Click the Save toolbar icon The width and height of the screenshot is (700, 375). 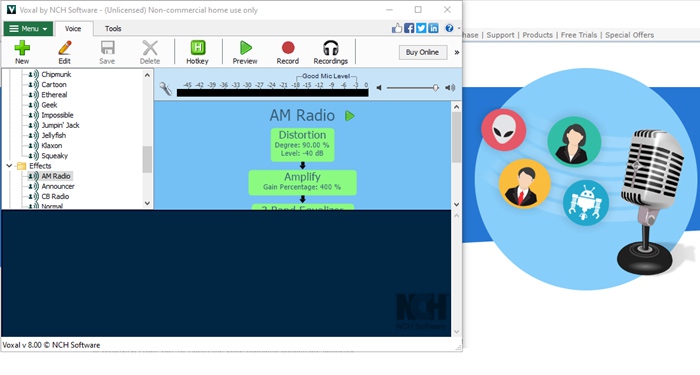[x=107, y=52]
